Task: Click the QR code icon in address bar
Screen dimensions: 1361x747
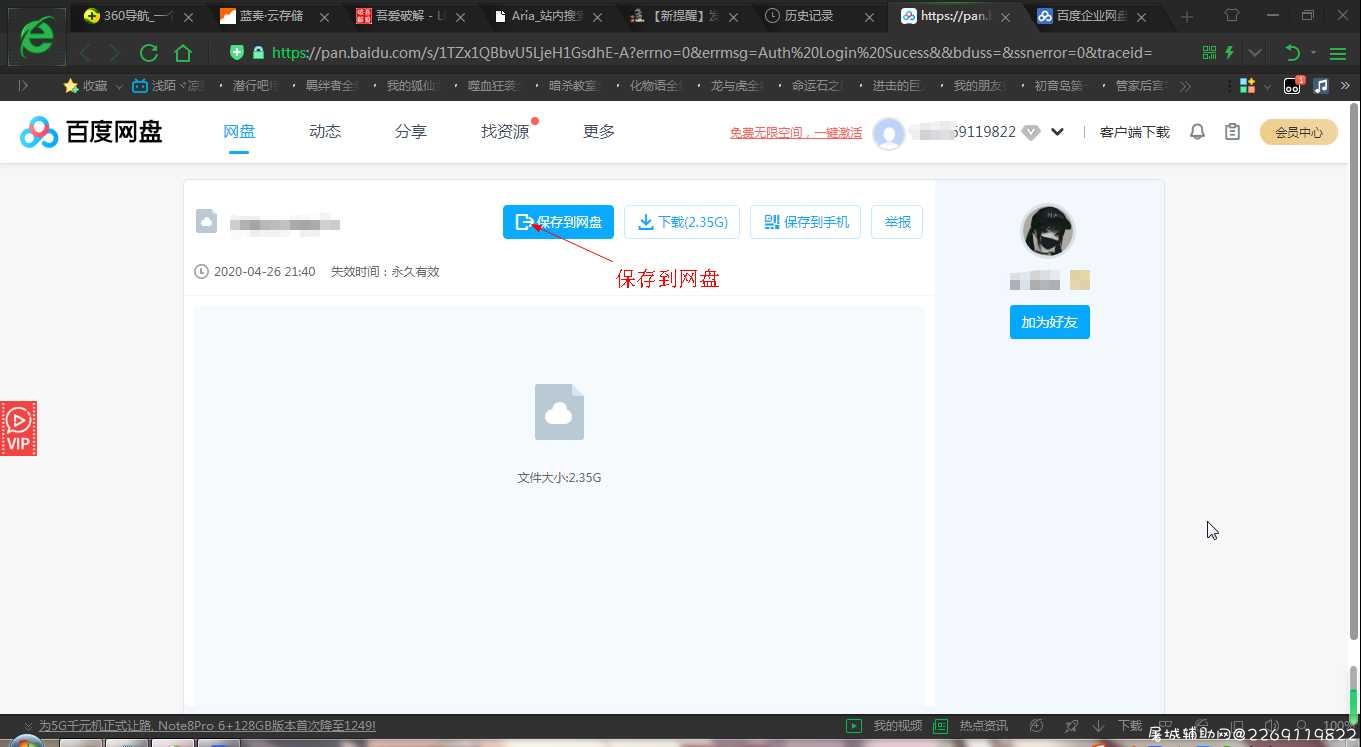Action: tap(1210, 53)
